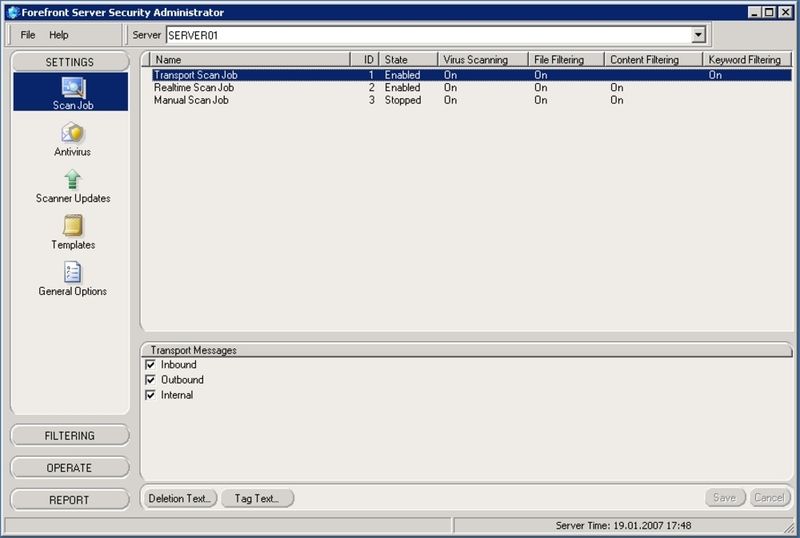
Task: Click the Forefront shield icon in title bar
Action: [14, 12]
